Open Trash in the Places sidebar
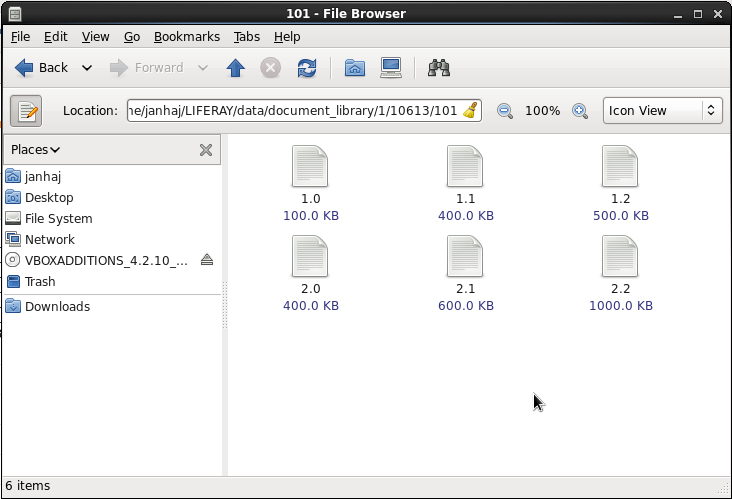732x499 pixels. 112,281
